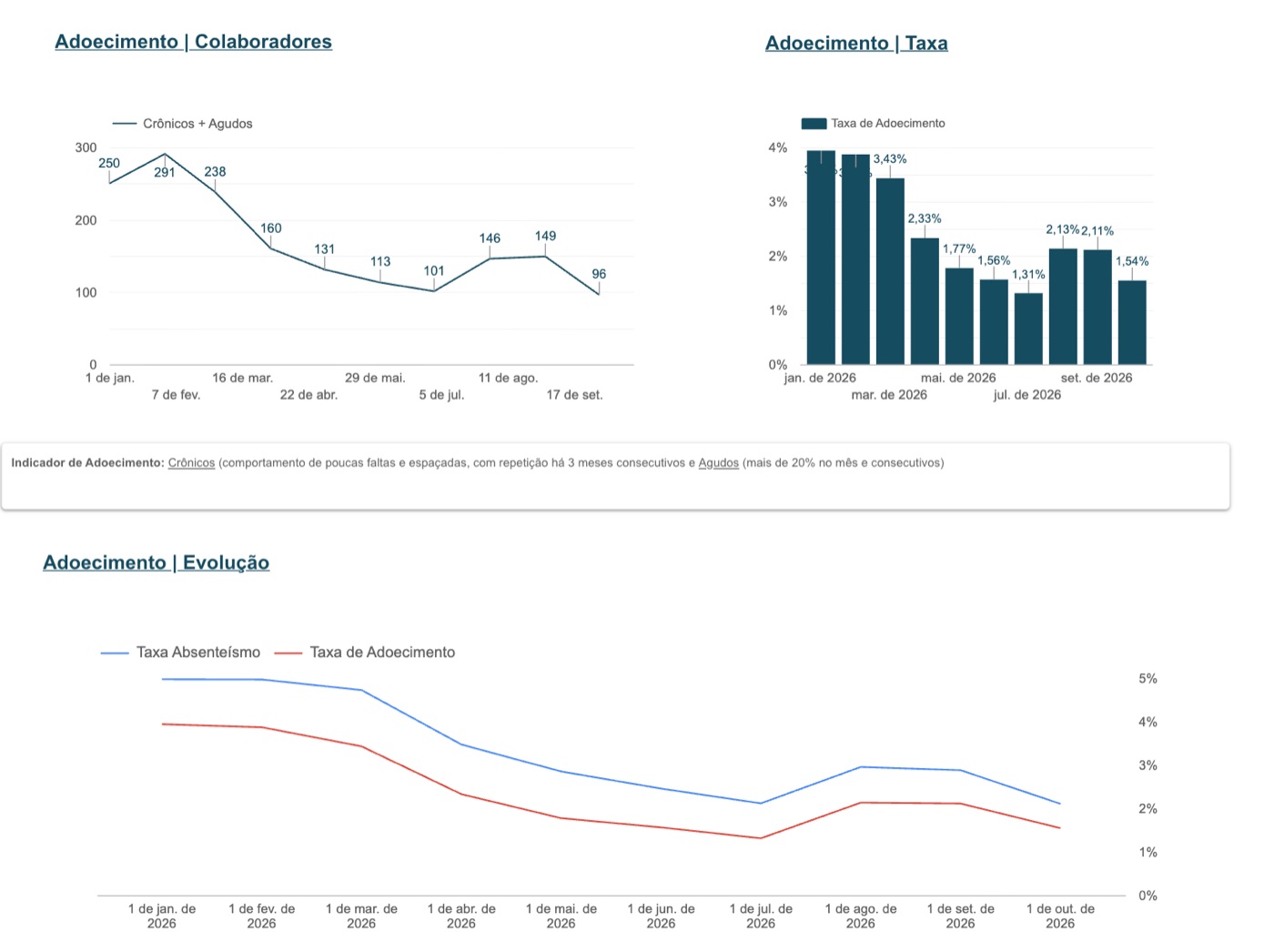The image size is (1274, 952).
Task: Click 1 de fev. de 2026 on Evolução axis
Action: (262, 917)
